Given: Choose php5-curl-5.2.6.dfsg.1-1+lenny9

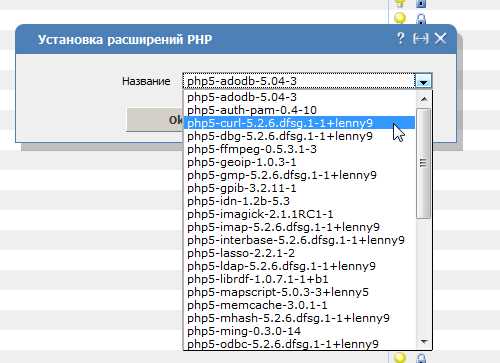Looking at the screenshot, I should [x=299, y=123].
